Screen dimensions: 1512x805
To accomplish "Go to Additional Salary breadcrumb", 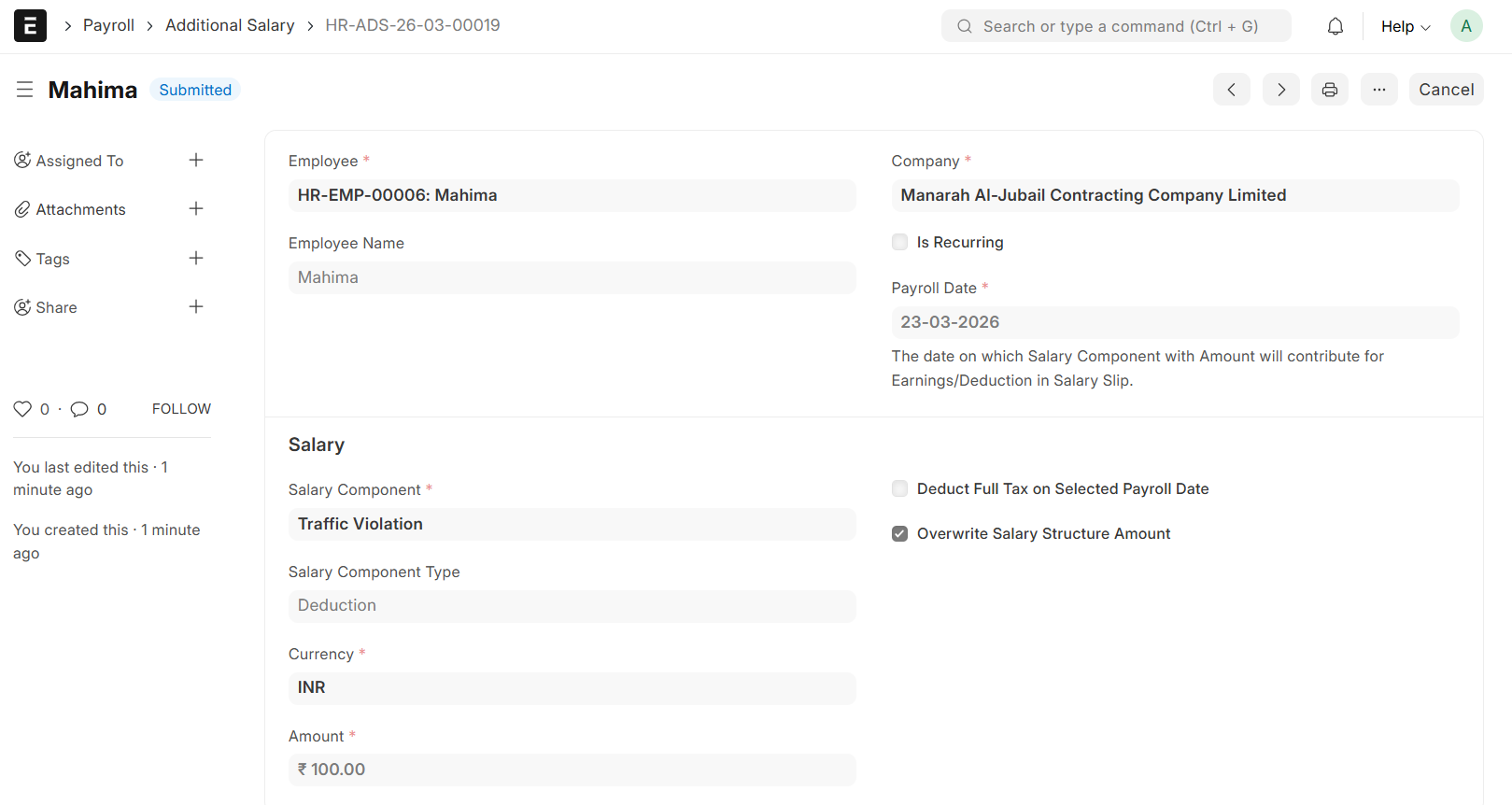I will [230, 26].
